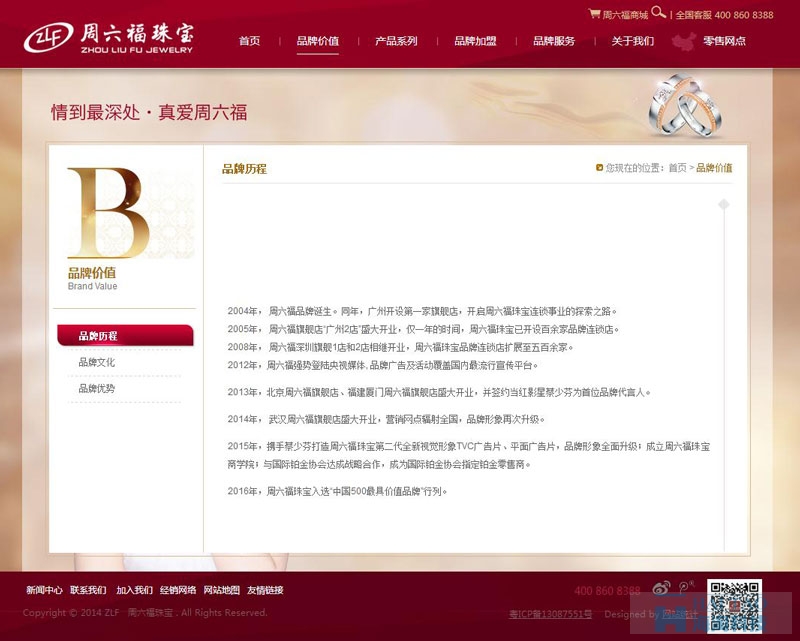Viewport: 800px width, 641px height.
Task: Click the breadcrumb location marker icon
Action: (599, 167)
